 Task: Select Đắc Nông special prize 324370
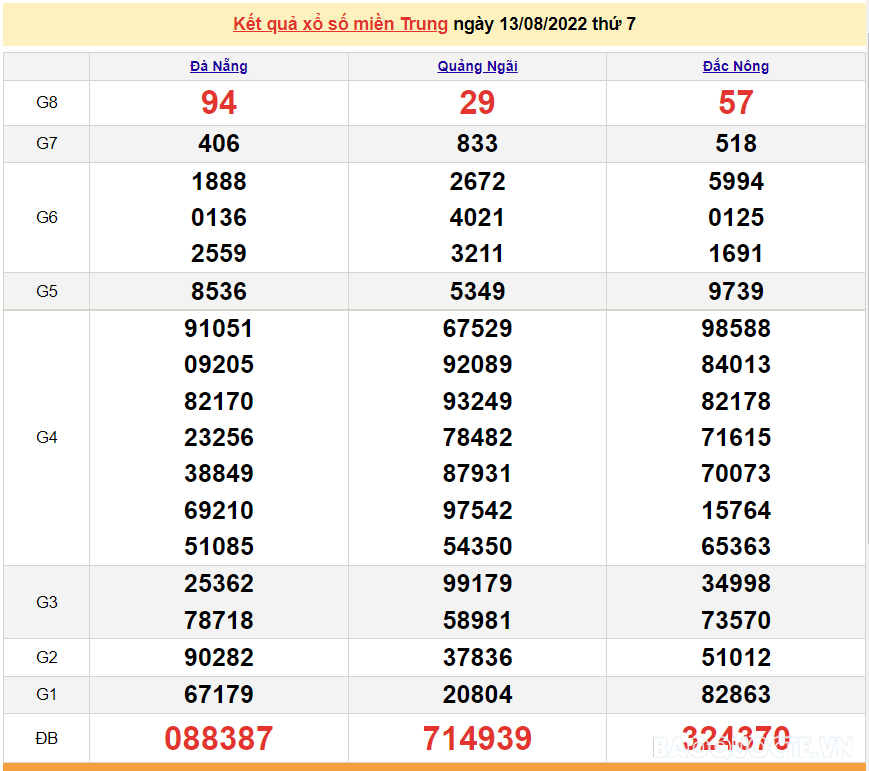(x=735, y=739)
